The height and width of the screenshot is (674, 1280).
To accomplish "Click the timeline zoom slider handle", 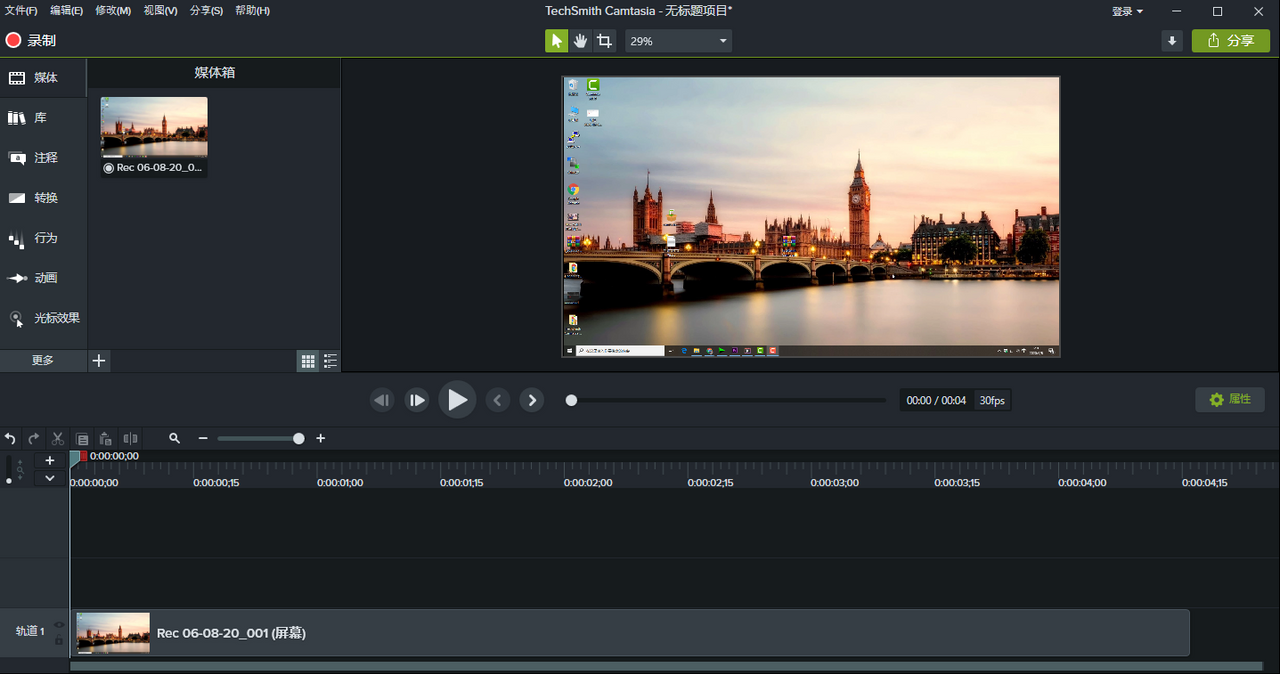I will [299, 439].
